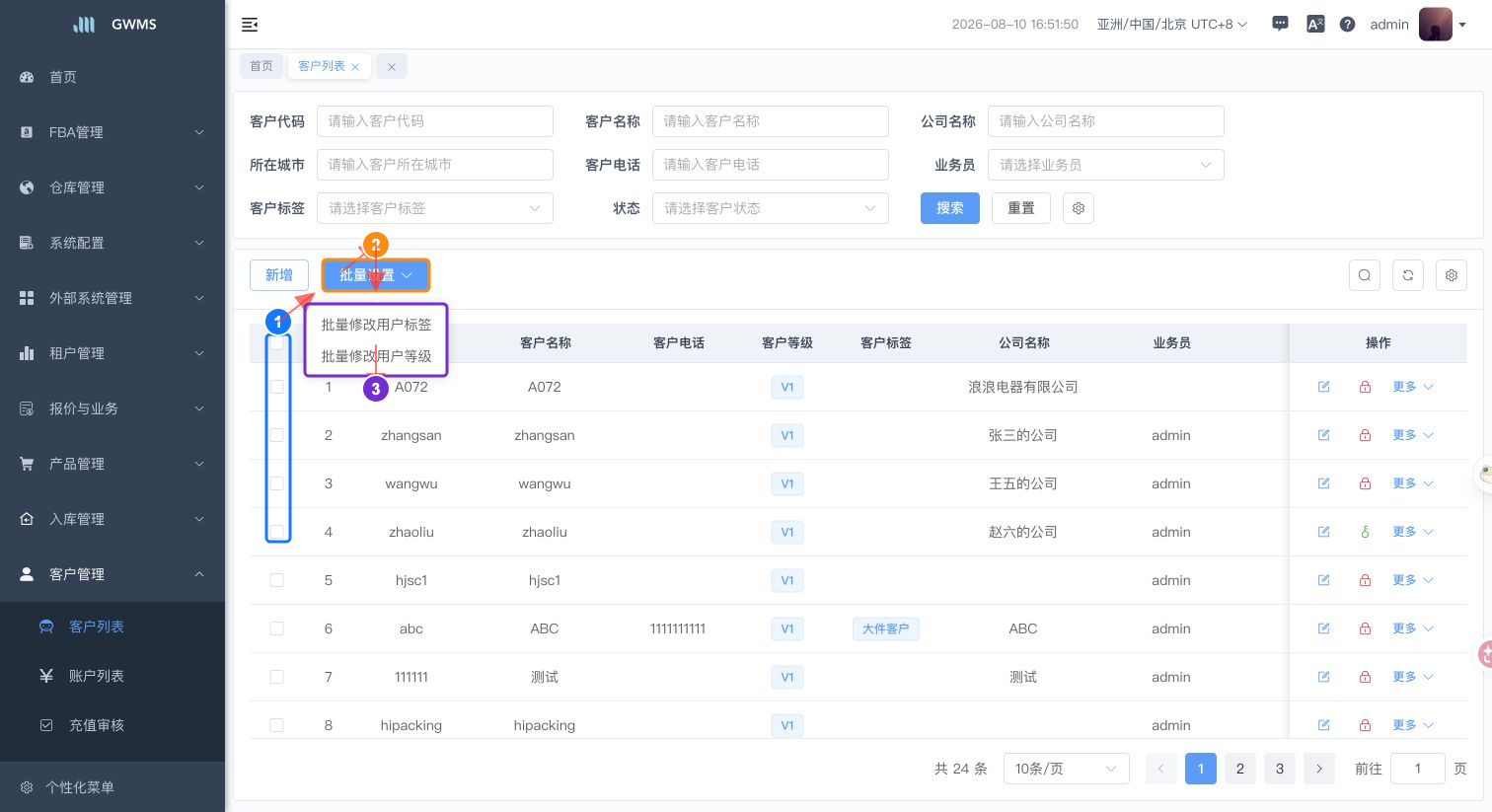Expand FBA管理 sidebar menu

tap(112, 132)
